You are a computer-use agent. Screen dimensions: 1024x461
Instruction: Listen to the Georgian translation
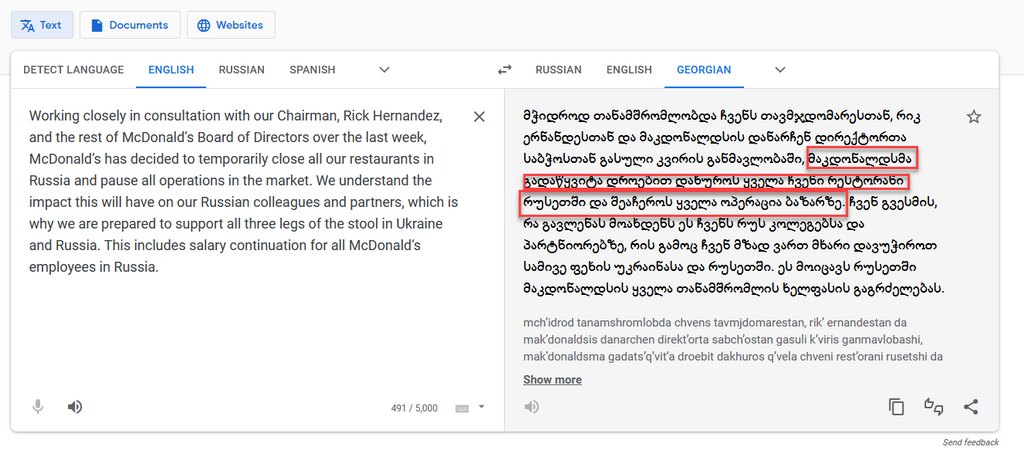[x=532, y=407]
